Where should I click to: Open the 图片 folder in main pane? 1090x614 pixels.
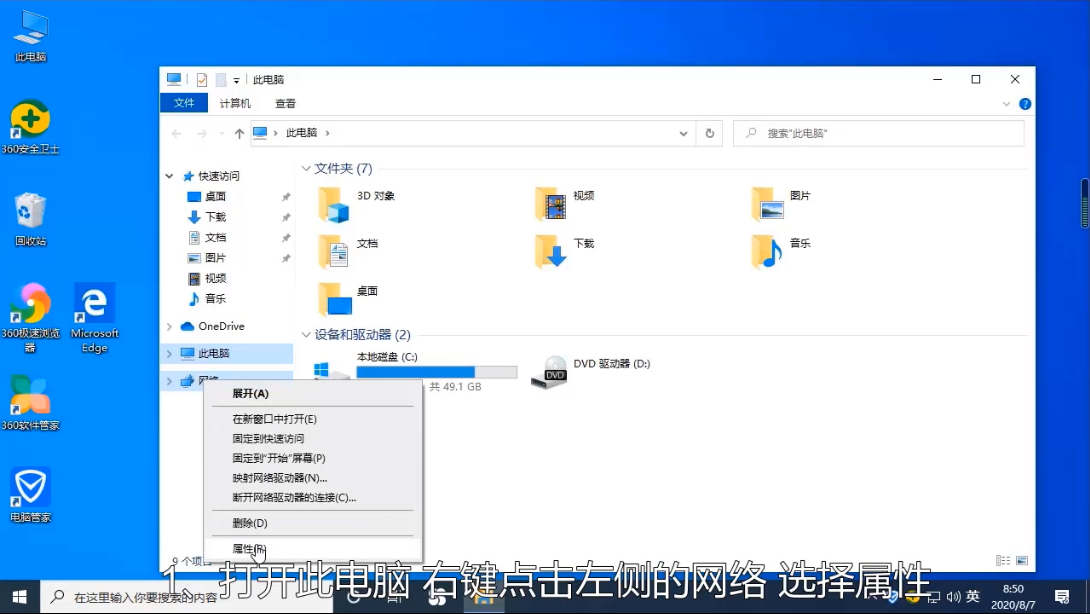click(781, 204)
